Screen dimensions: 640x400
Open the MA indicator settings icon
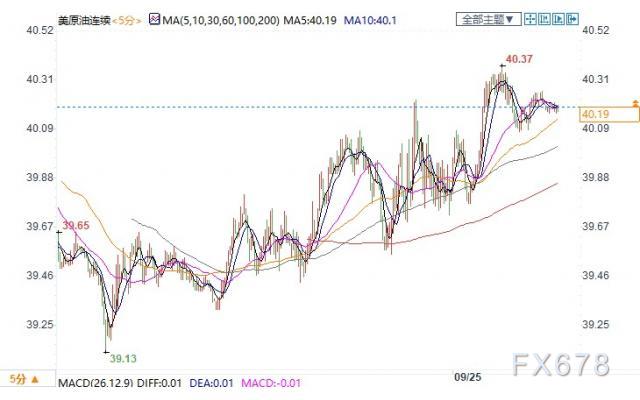point(154,19)
